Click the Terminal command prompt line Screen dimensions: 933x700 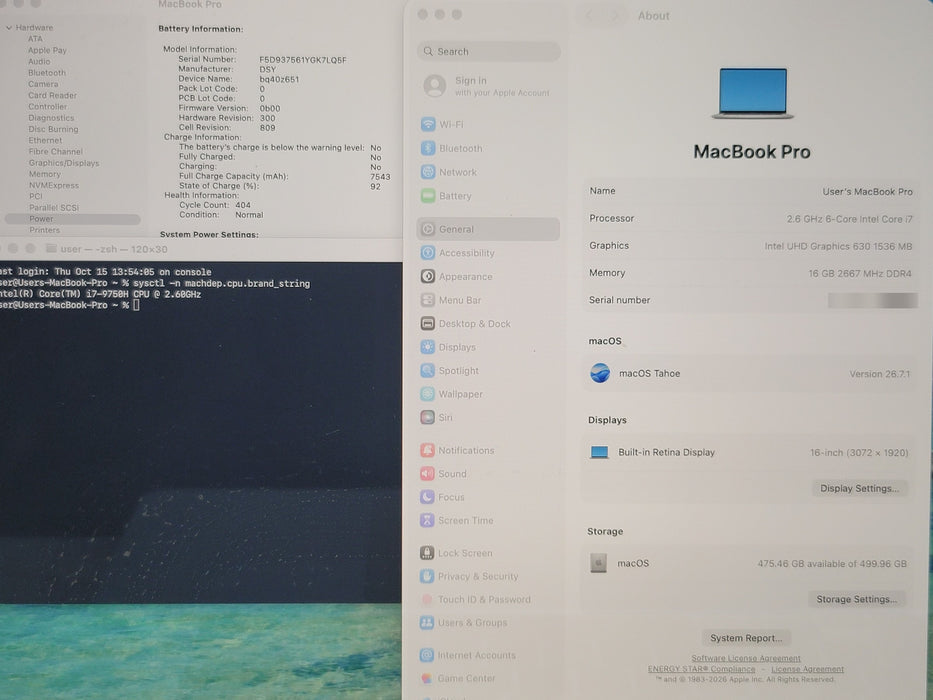coord(70,305)
